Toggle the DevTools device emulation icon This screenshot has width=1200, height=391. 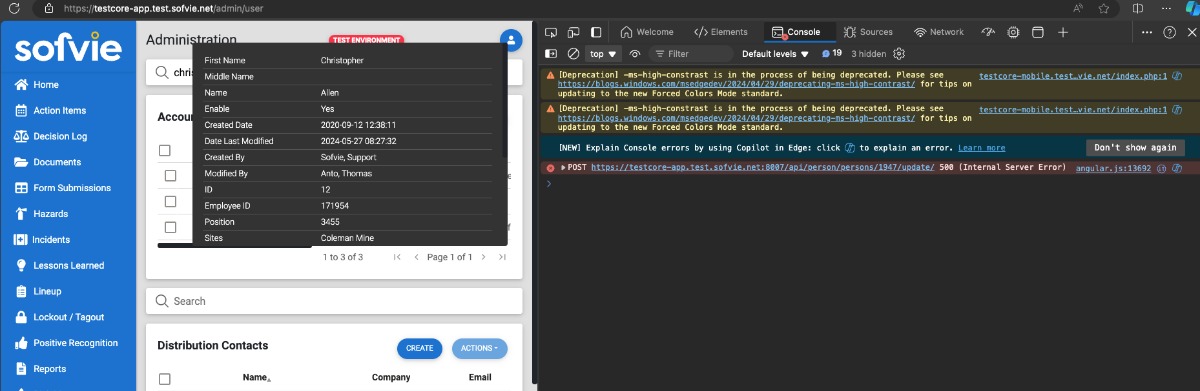574,32
